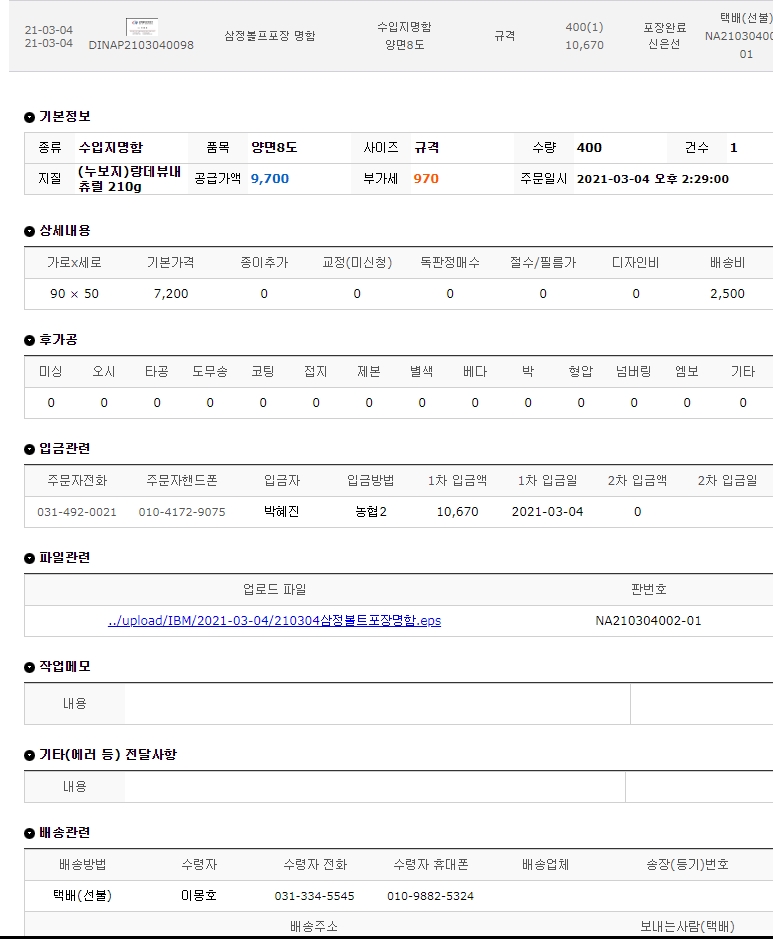Click the 배송관련 section bullet icon
This screenshot has width=773, height=939.
(30, 834)
